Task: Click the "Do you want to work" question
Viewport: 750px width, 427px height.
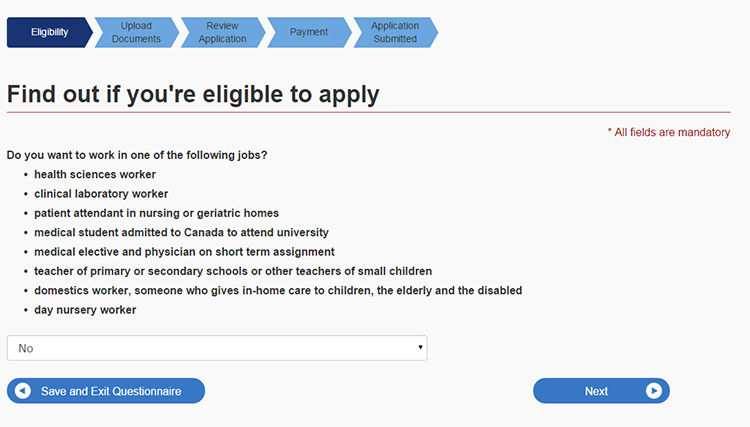Action: 137,155
